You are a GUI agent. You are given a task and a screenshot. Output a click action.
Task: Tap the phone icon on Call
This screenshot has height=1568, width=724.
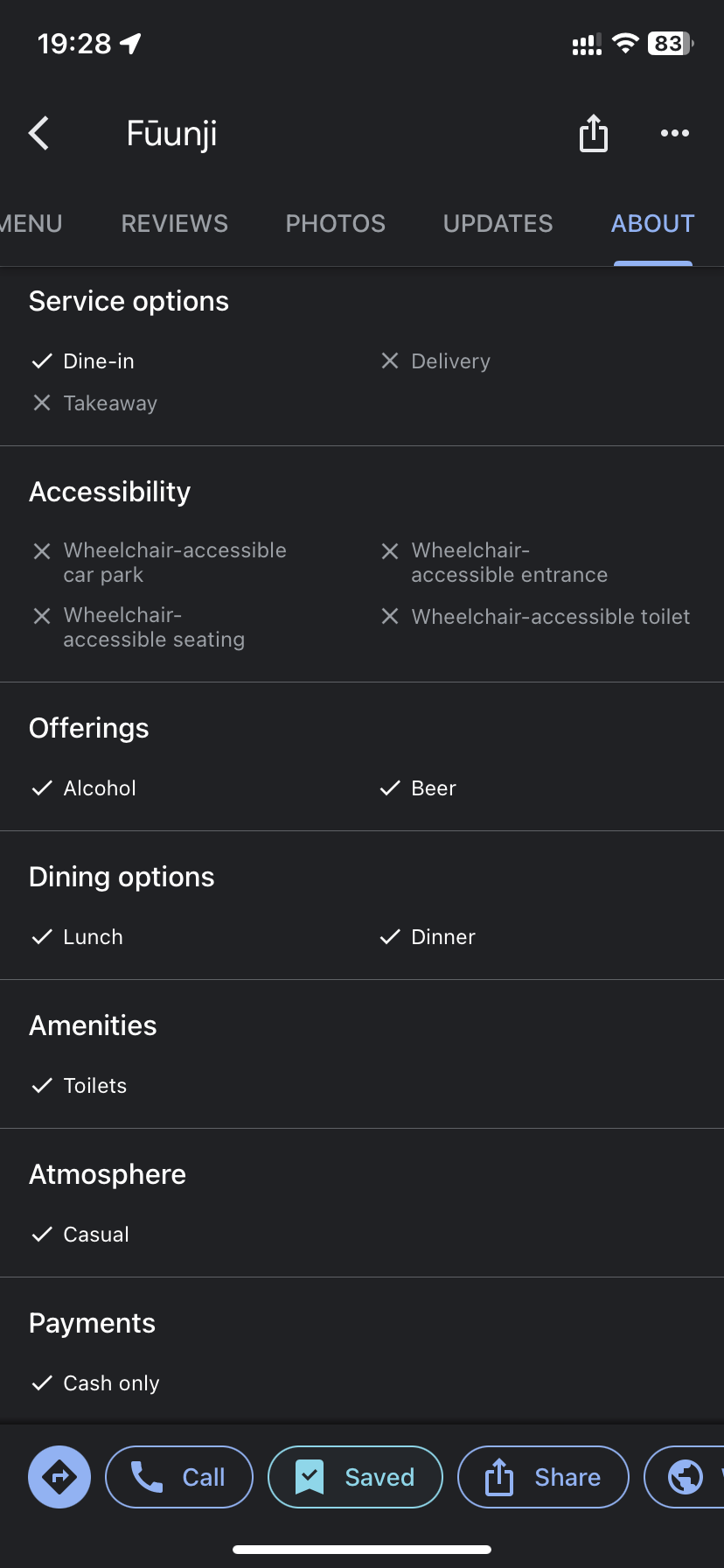[147, 1477]
